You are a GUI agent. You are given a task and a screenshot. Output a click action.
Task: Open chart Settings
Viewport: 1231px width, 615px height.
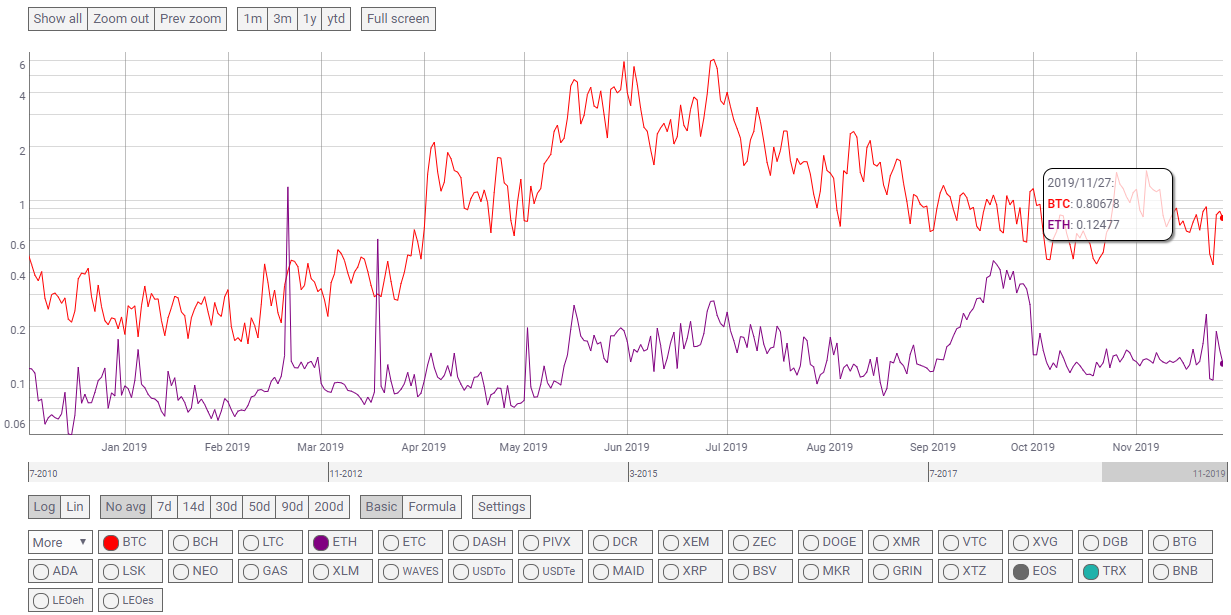coord(501,507)
